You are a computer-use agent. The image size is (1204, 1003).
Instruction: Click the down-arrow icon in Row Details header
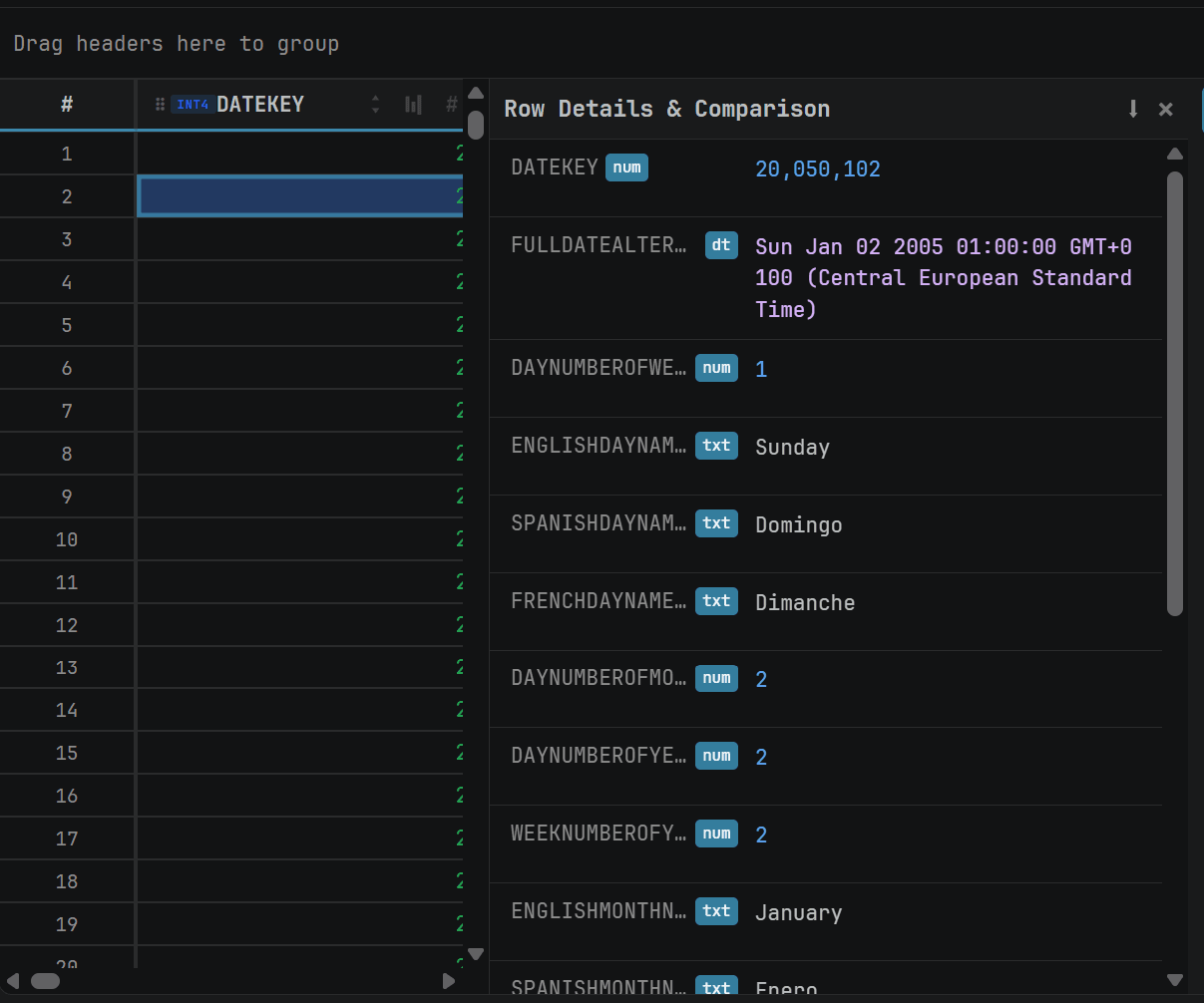tap(1133, 109)
